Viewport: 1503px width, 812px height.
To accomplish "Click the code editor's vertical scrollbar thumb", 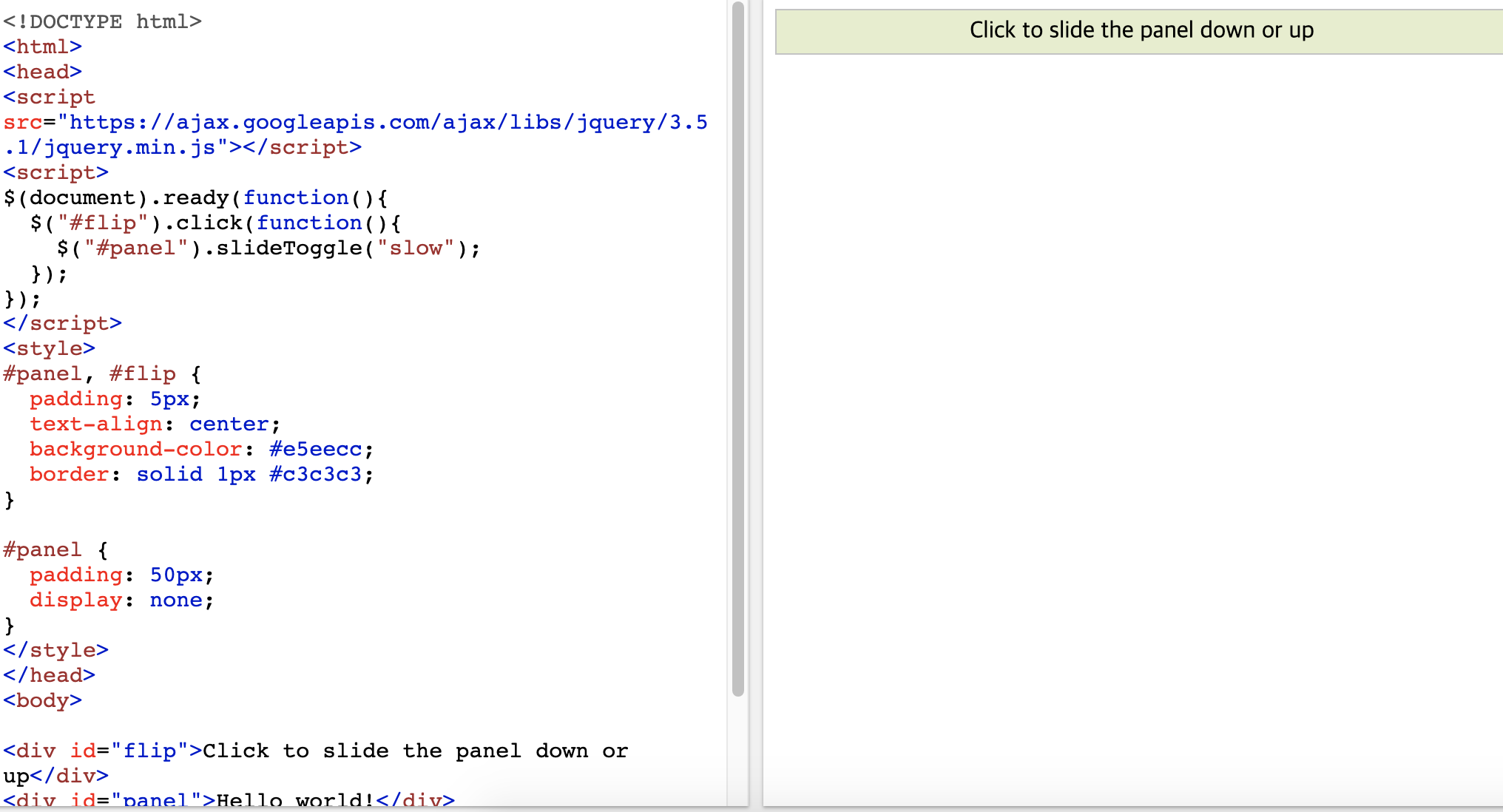I will pos(737,348).
